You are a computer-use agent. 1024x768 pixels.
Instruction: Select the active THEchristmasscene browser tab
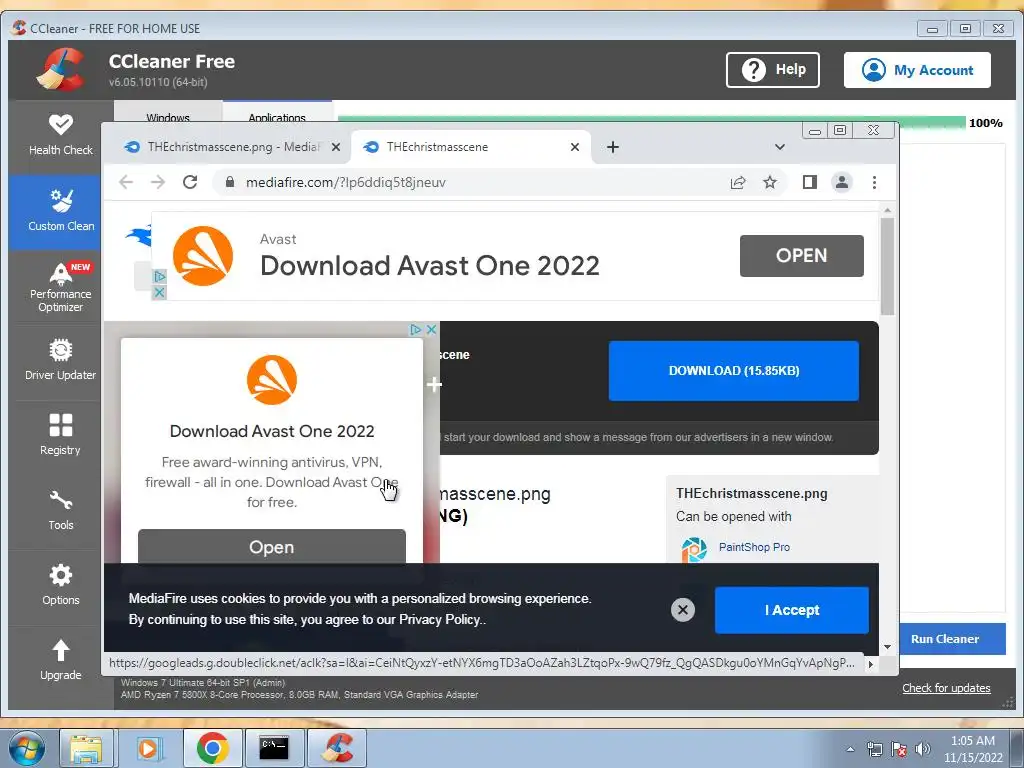[x=472, y=147]
